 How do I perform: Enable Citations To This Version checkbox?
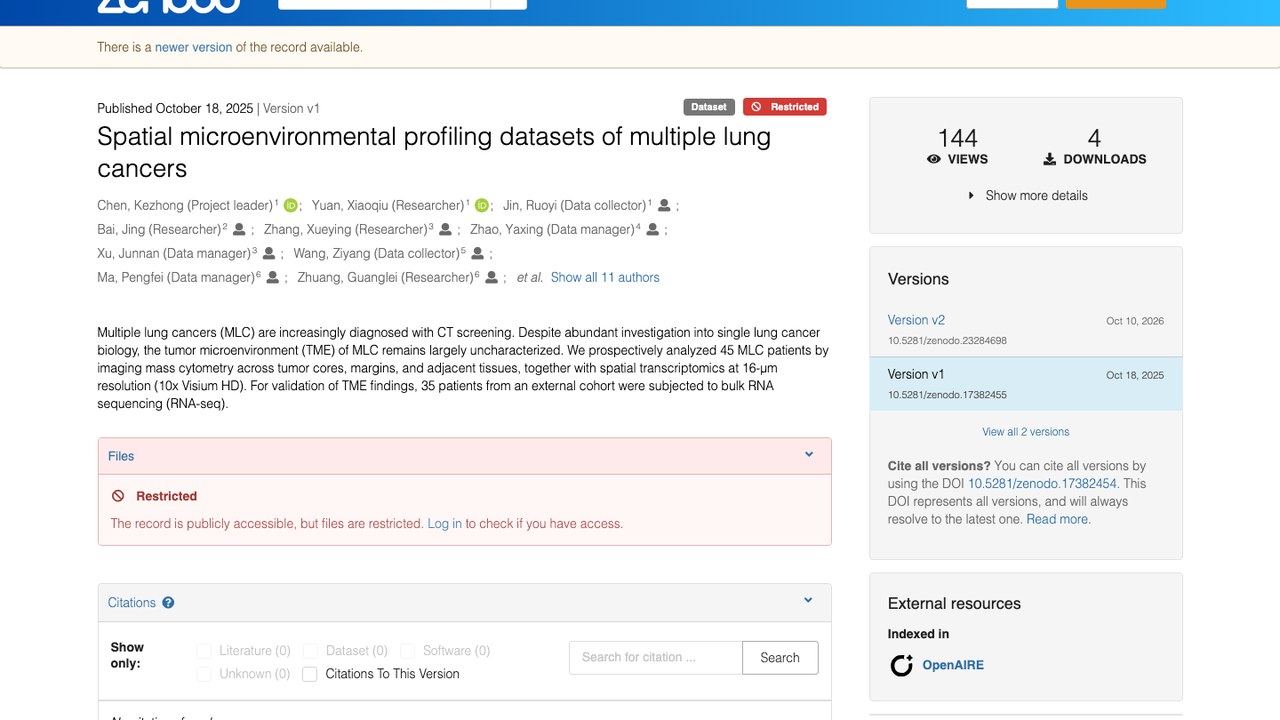tap(310, 674)
